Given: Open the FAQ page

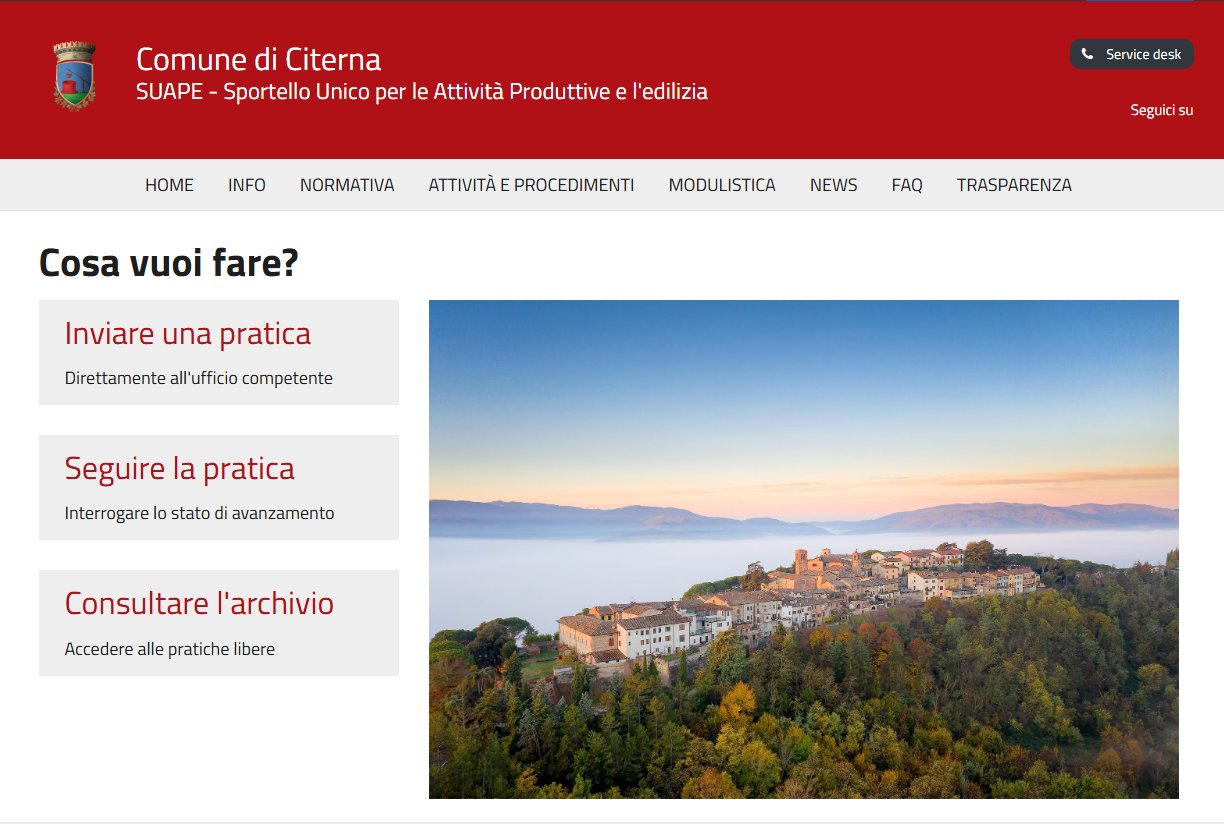Looking at the screenshot, I should click(x=907, y=185).
